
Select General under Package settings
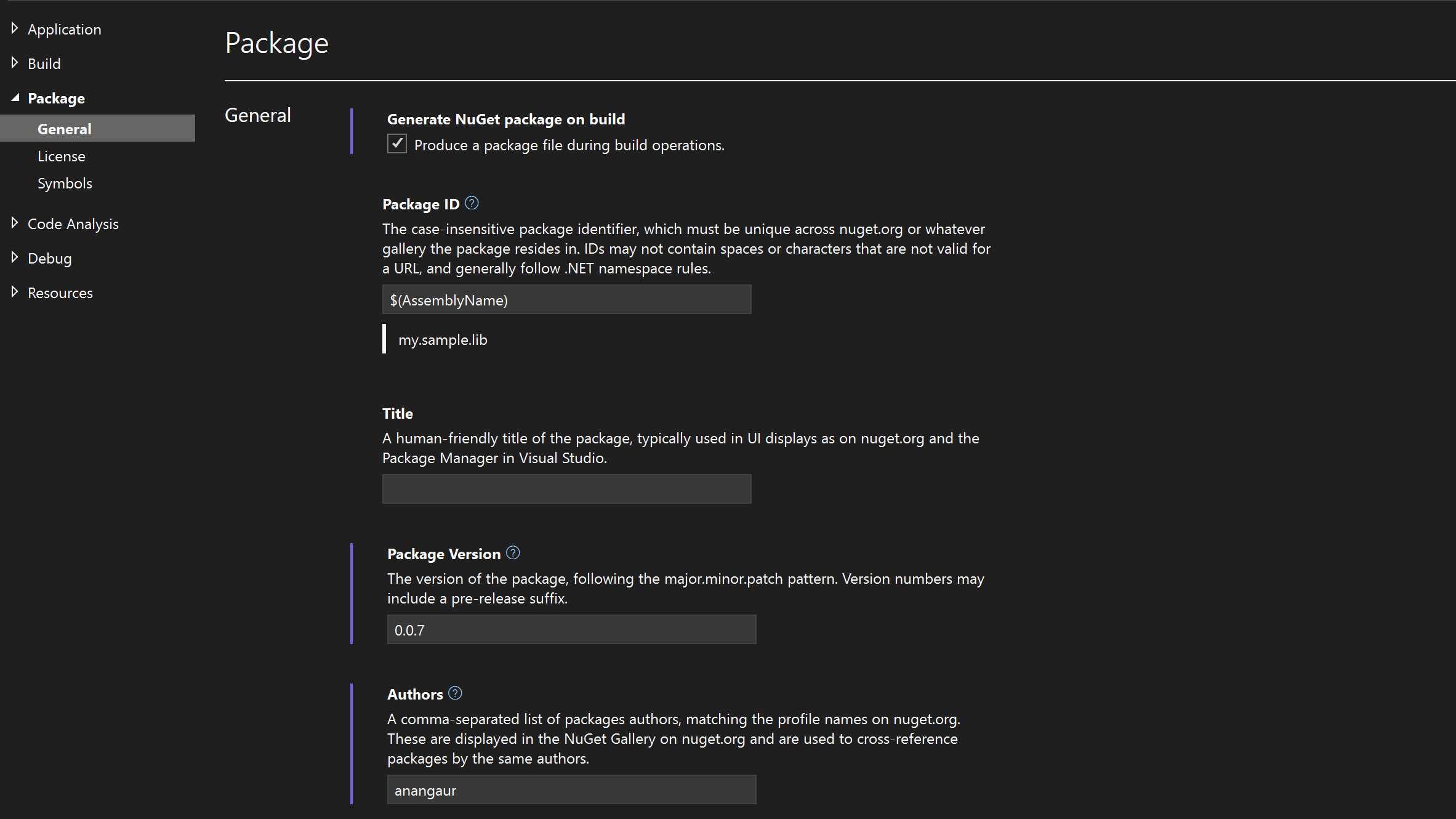point(64,129)
